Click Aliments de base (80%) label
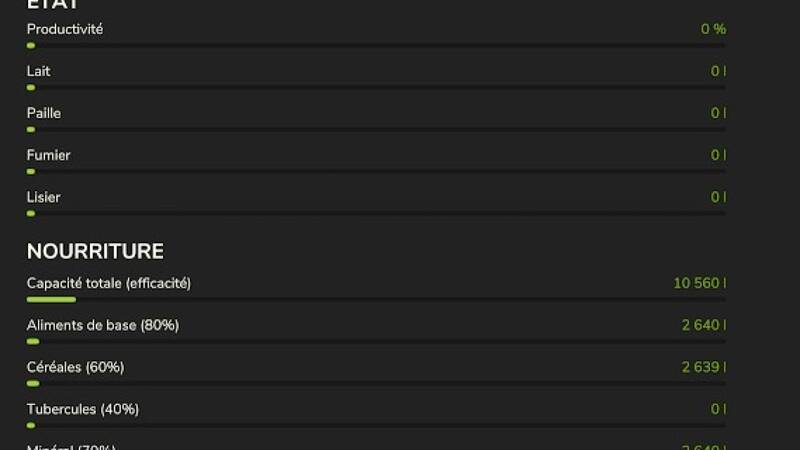The image size is (800, 450). click(103, 325)
